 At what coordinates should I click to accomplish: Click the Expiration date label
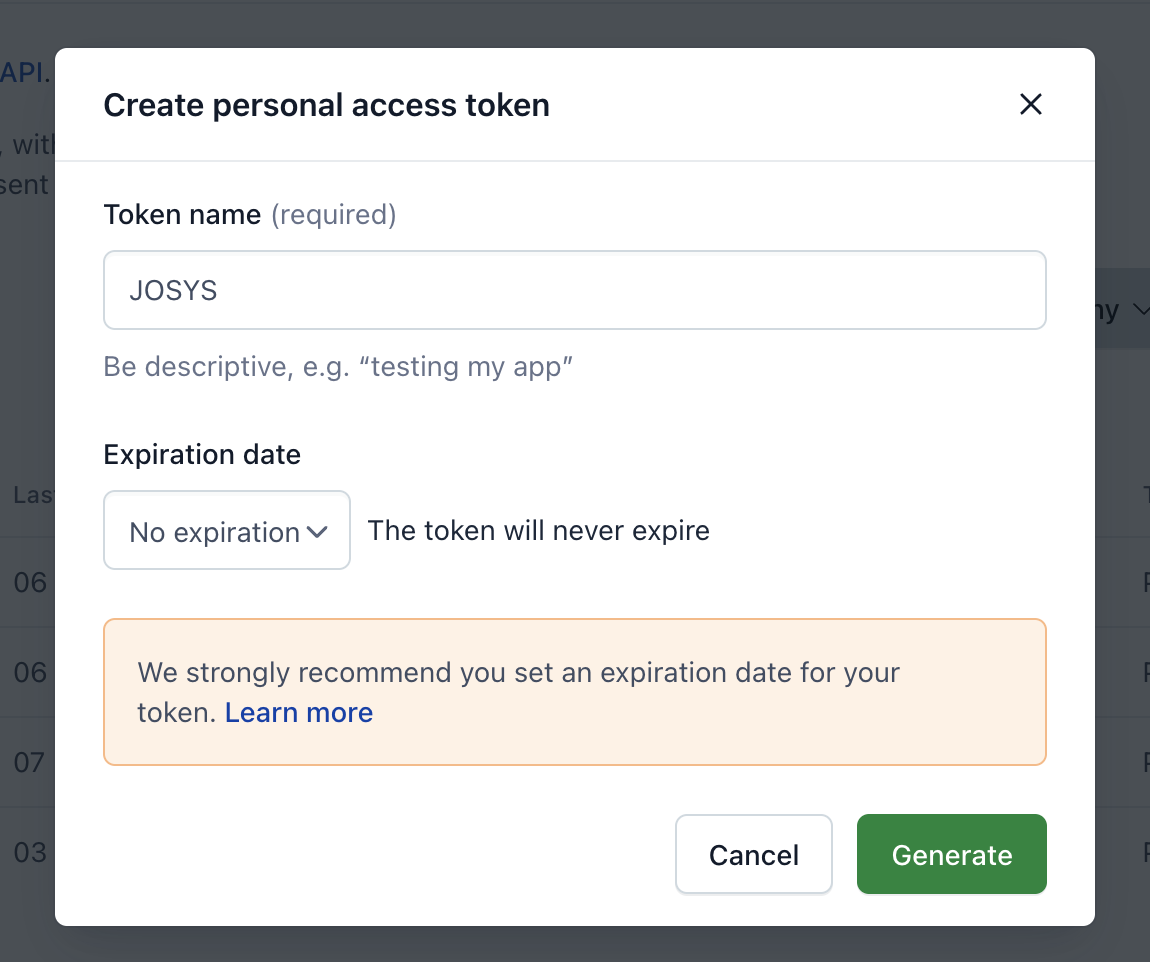click(202, 454)
